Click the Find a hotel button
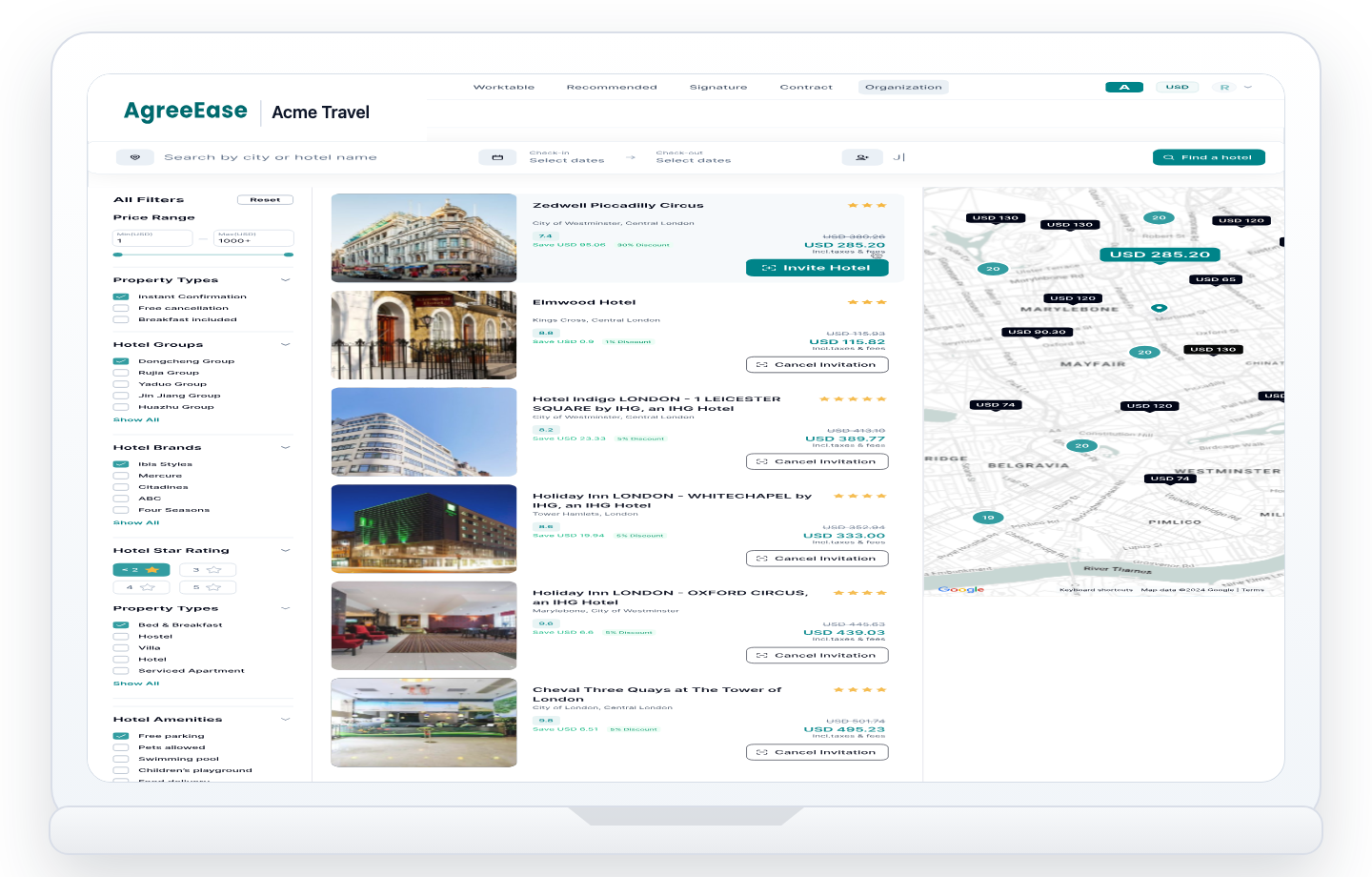Image resolution: width=1372 pixels, height=877 pixels. 1209,157
